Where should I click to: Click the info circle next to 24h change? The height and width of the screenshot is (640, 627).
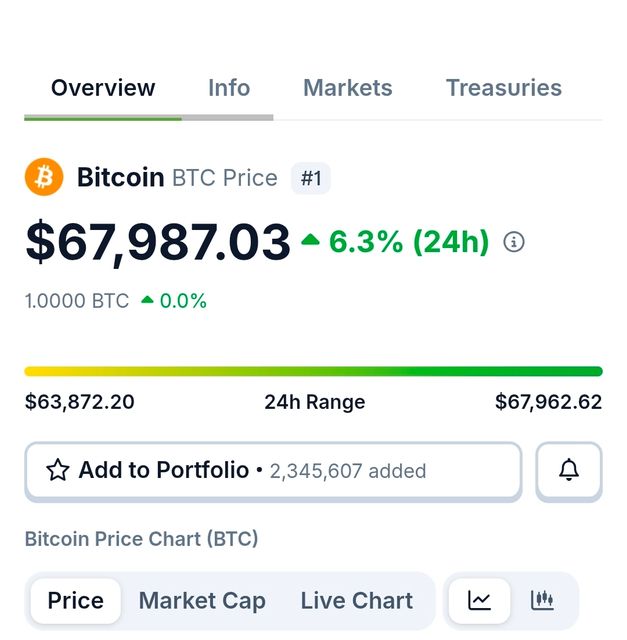click(514, 242)
